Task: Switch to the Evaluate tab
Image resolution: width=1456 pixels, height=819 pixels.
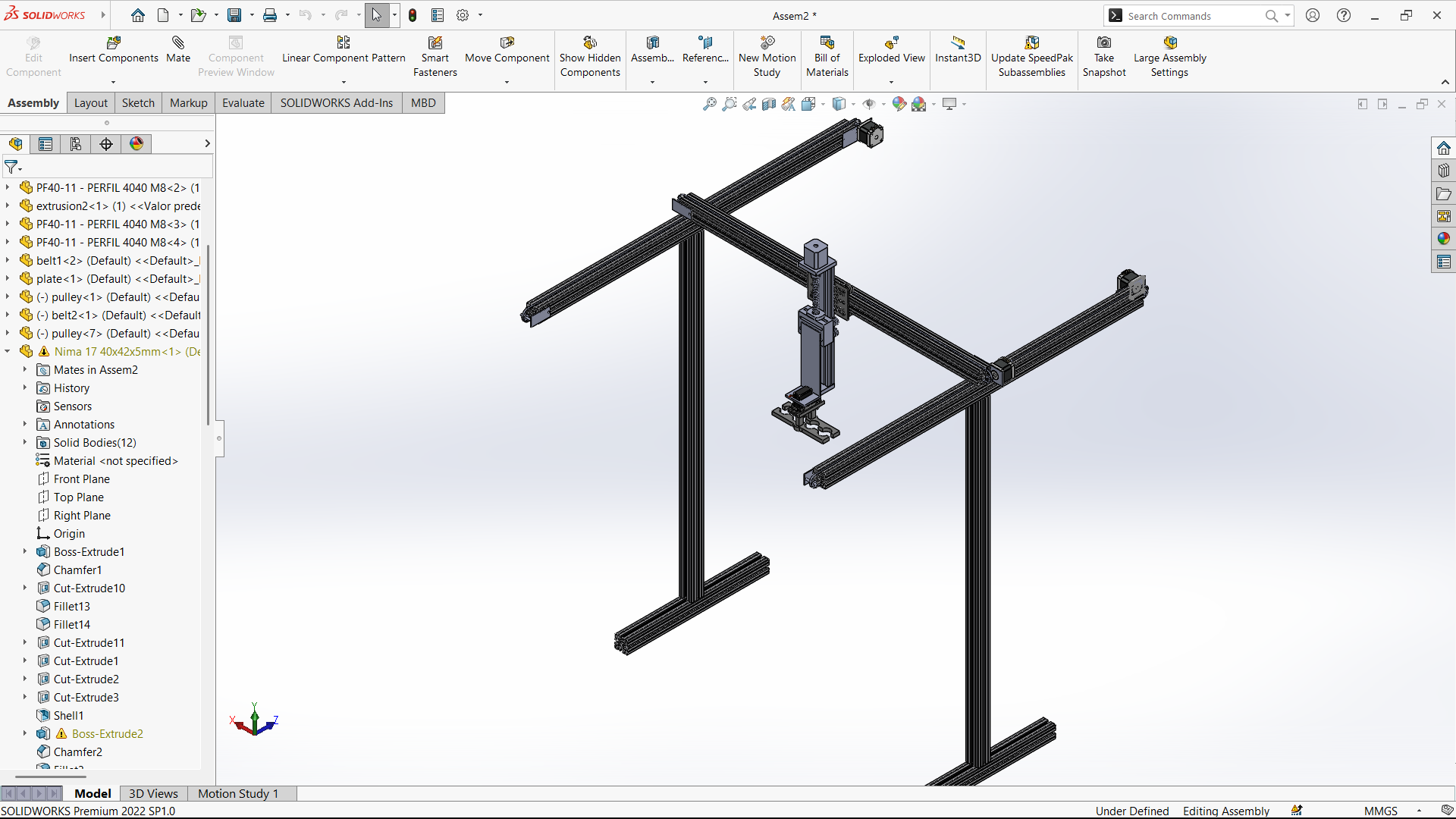Action: 243,103
